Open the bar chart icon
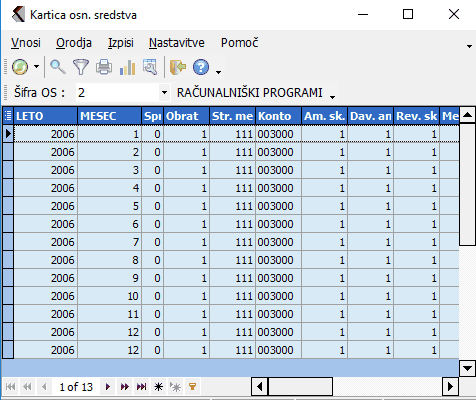This screenshot has height=400, width=476. click(x=127, y=67)
